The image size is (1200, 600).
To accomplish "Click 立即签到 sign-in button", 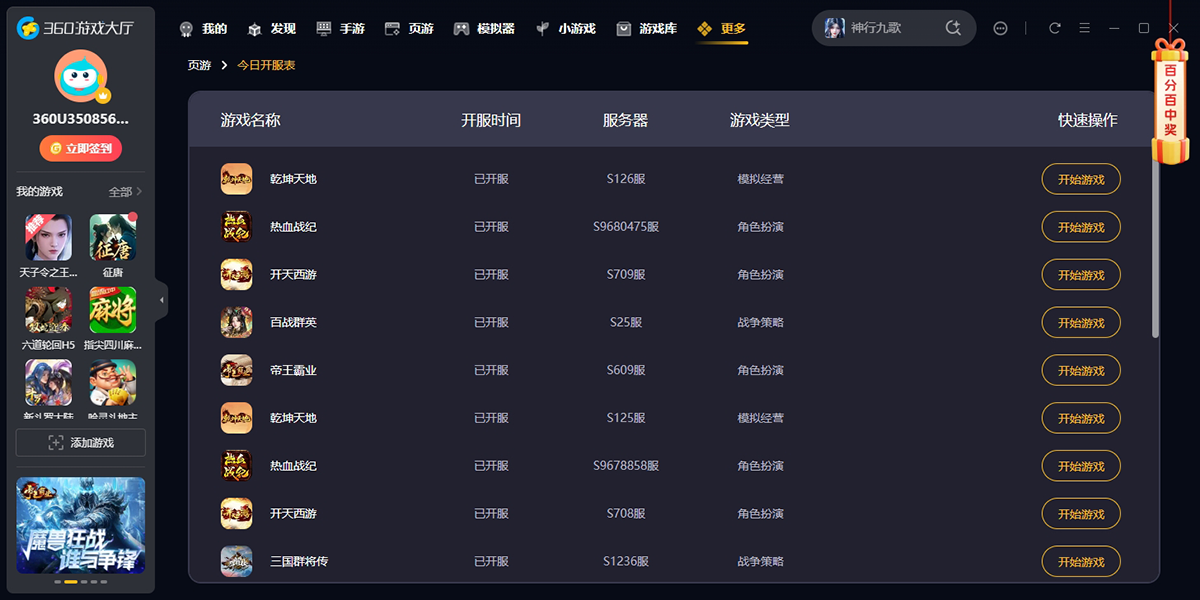I will tap(81, 148).
